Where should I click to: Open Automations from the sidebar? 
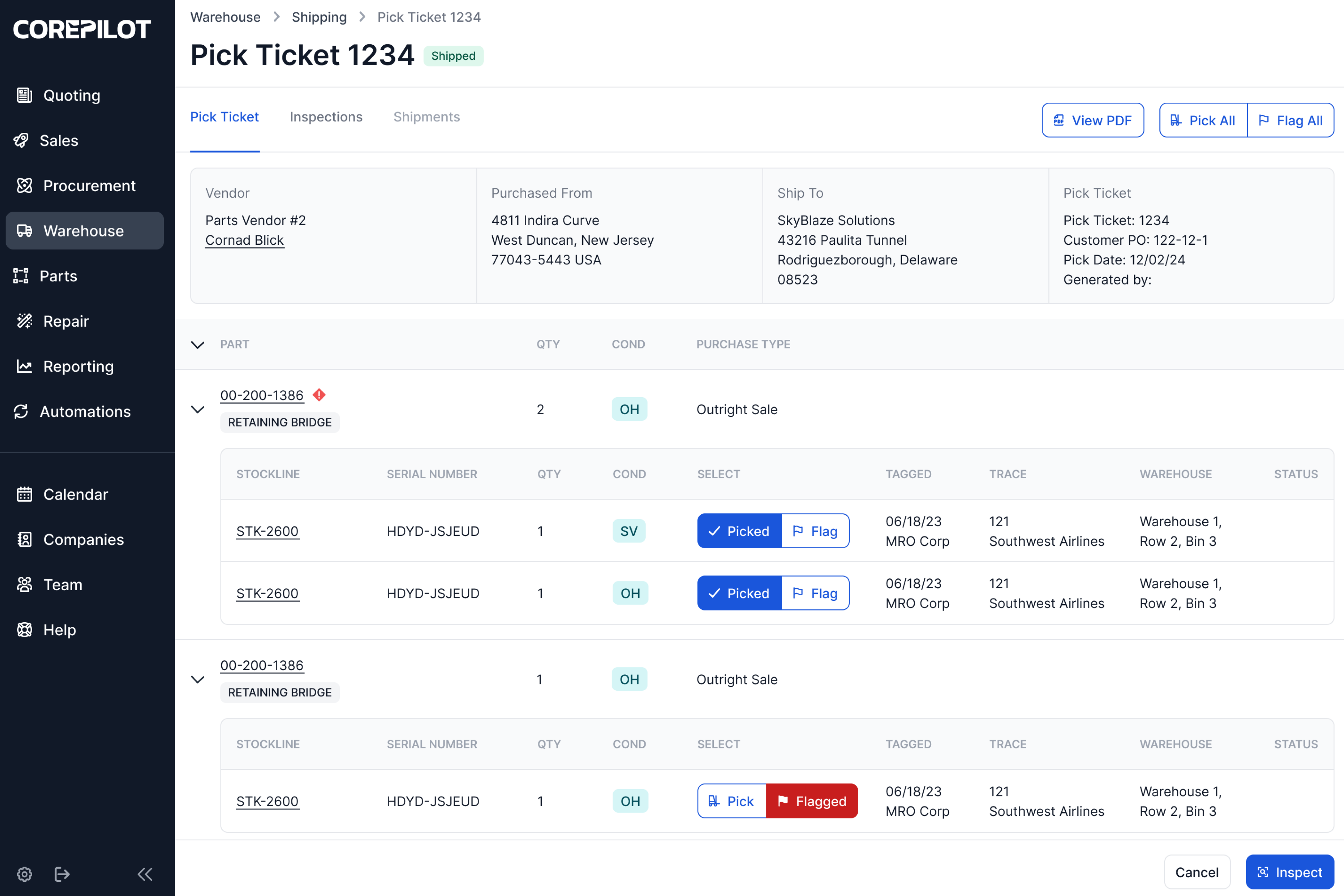[85, 411]
